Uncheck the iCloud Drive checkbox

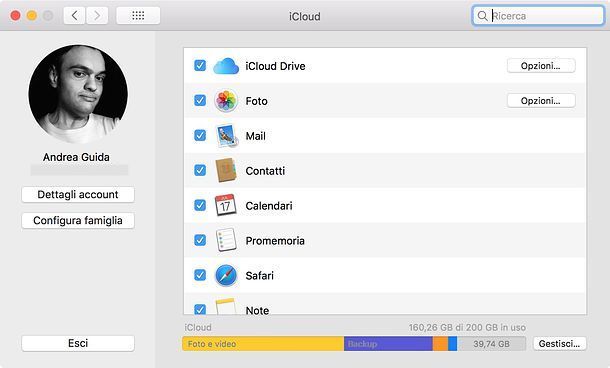coord(200,65)
